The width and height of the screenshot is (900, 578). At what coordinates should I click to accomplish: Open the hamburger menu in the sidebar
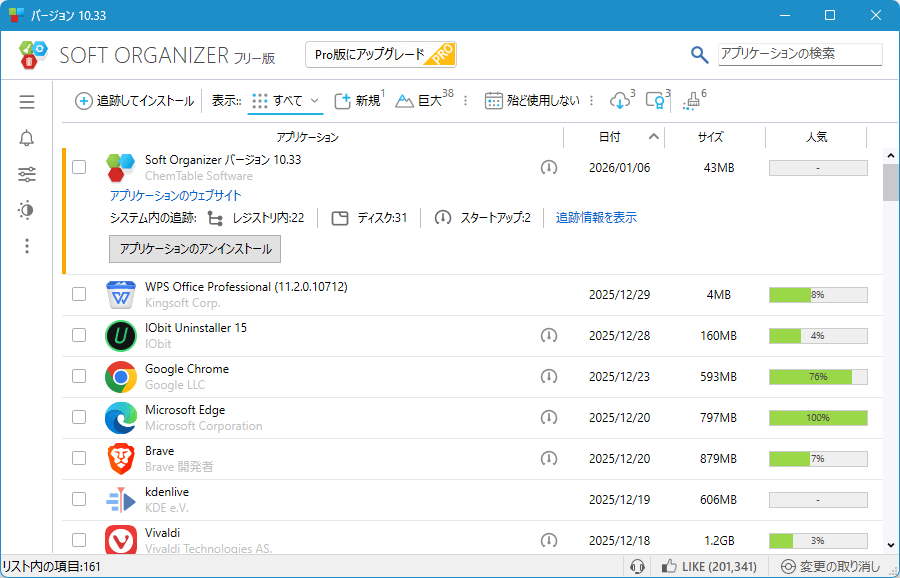coord(27,102)
